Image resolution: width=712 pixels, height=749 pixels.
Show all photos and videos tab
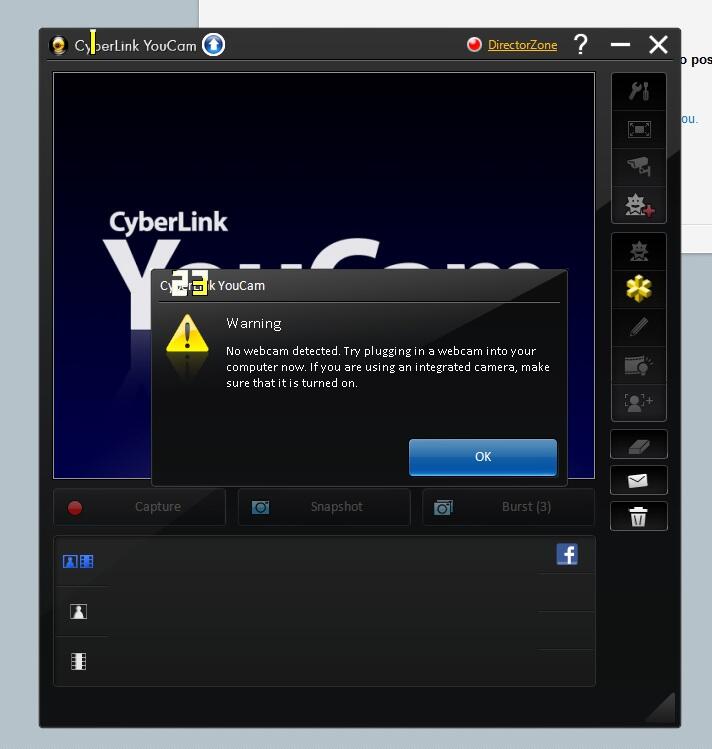coord(78,561)
